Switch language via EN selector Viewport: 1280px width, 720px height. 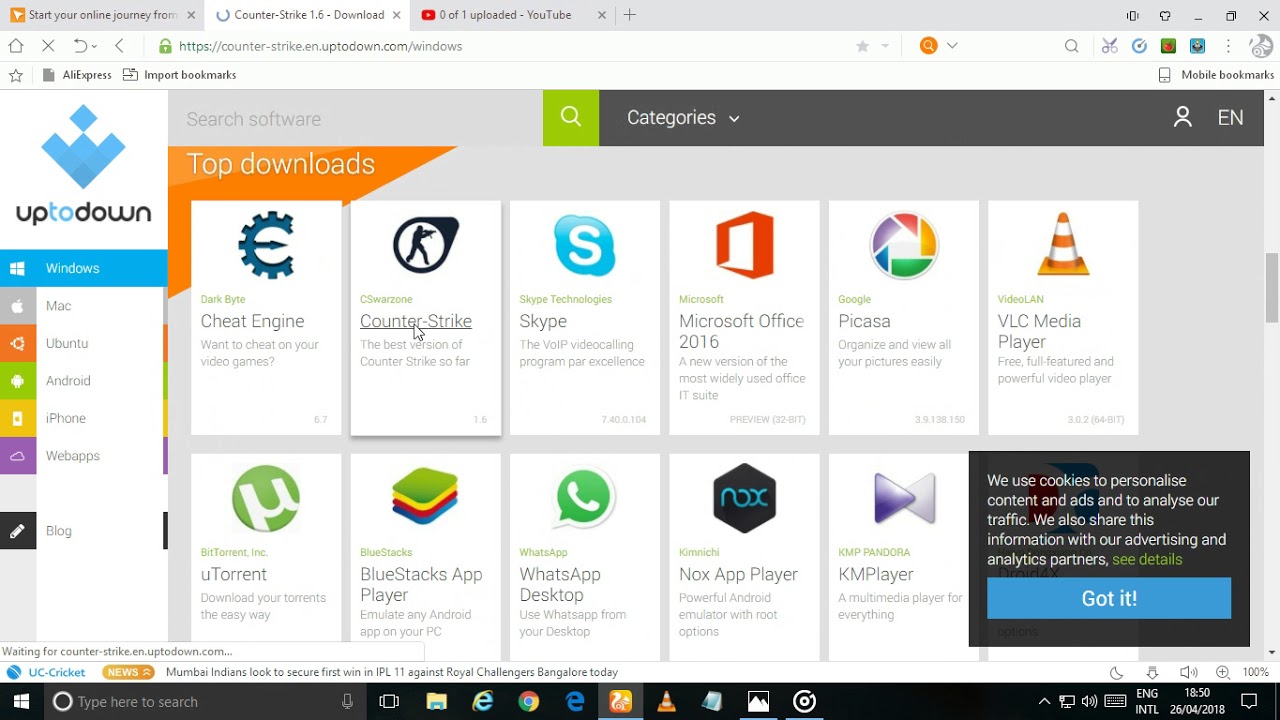[1230, 117]
